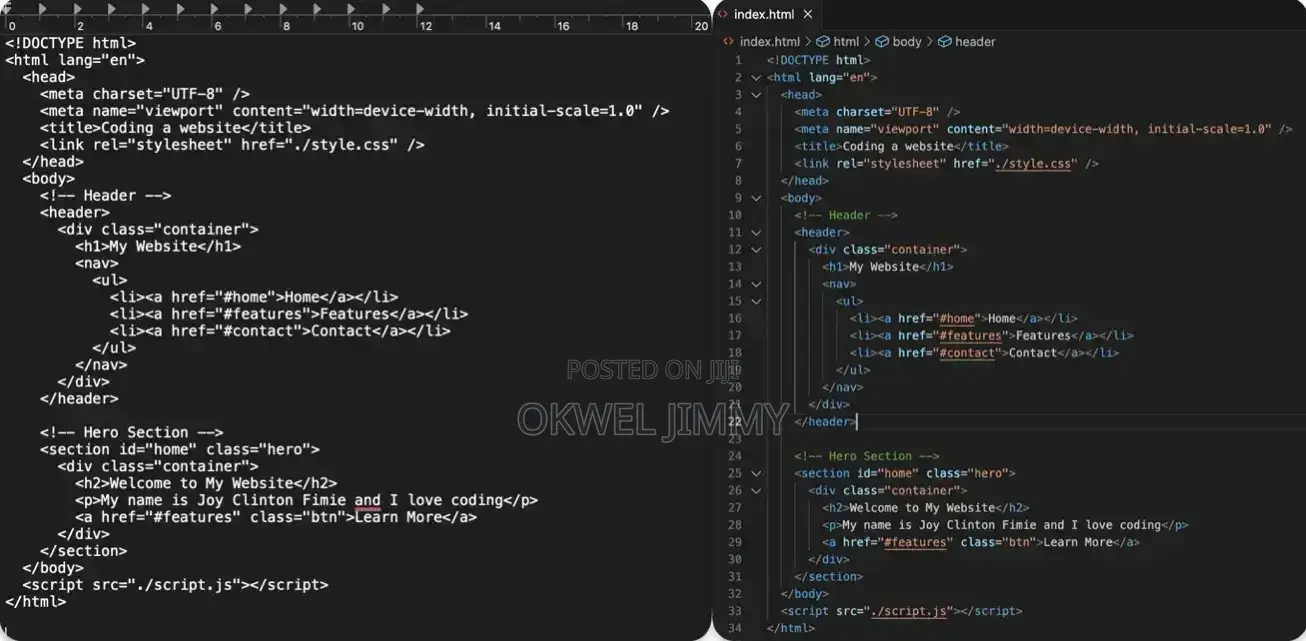Fold the ul list at line 15
The width and height of the screenshot is (1306, 641).
pos(756,301)
